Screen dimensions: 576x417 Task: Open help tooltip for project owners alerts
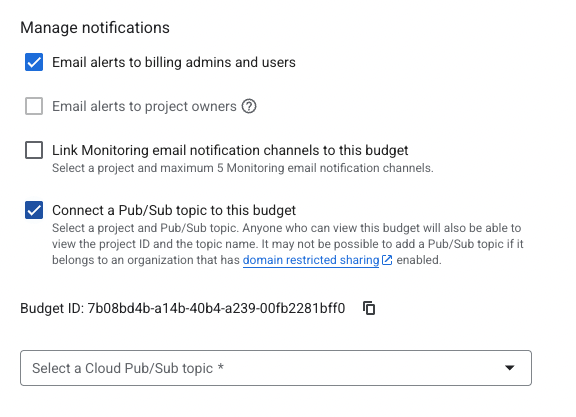coord(249,107)
